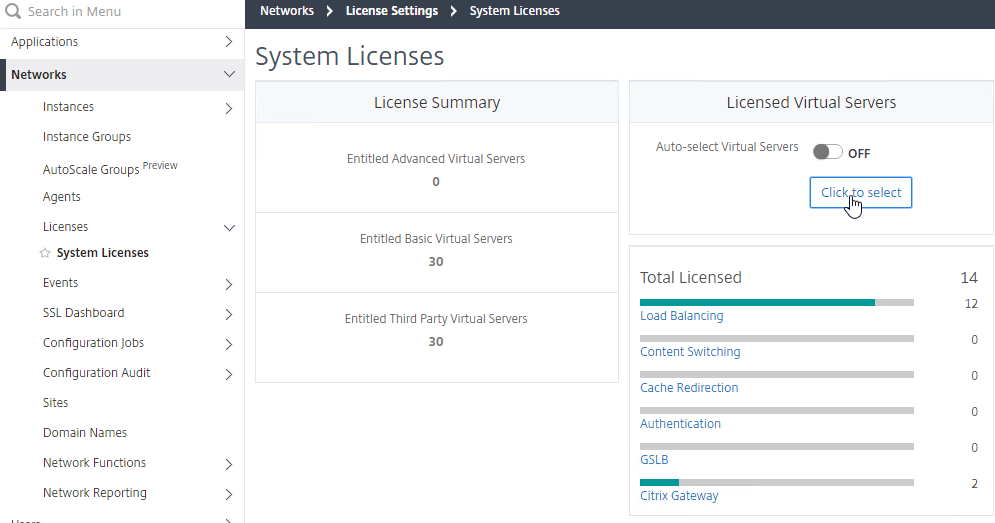Click the Search in Menu field
This screenshot has width=995, height=523.
(122, 11)
